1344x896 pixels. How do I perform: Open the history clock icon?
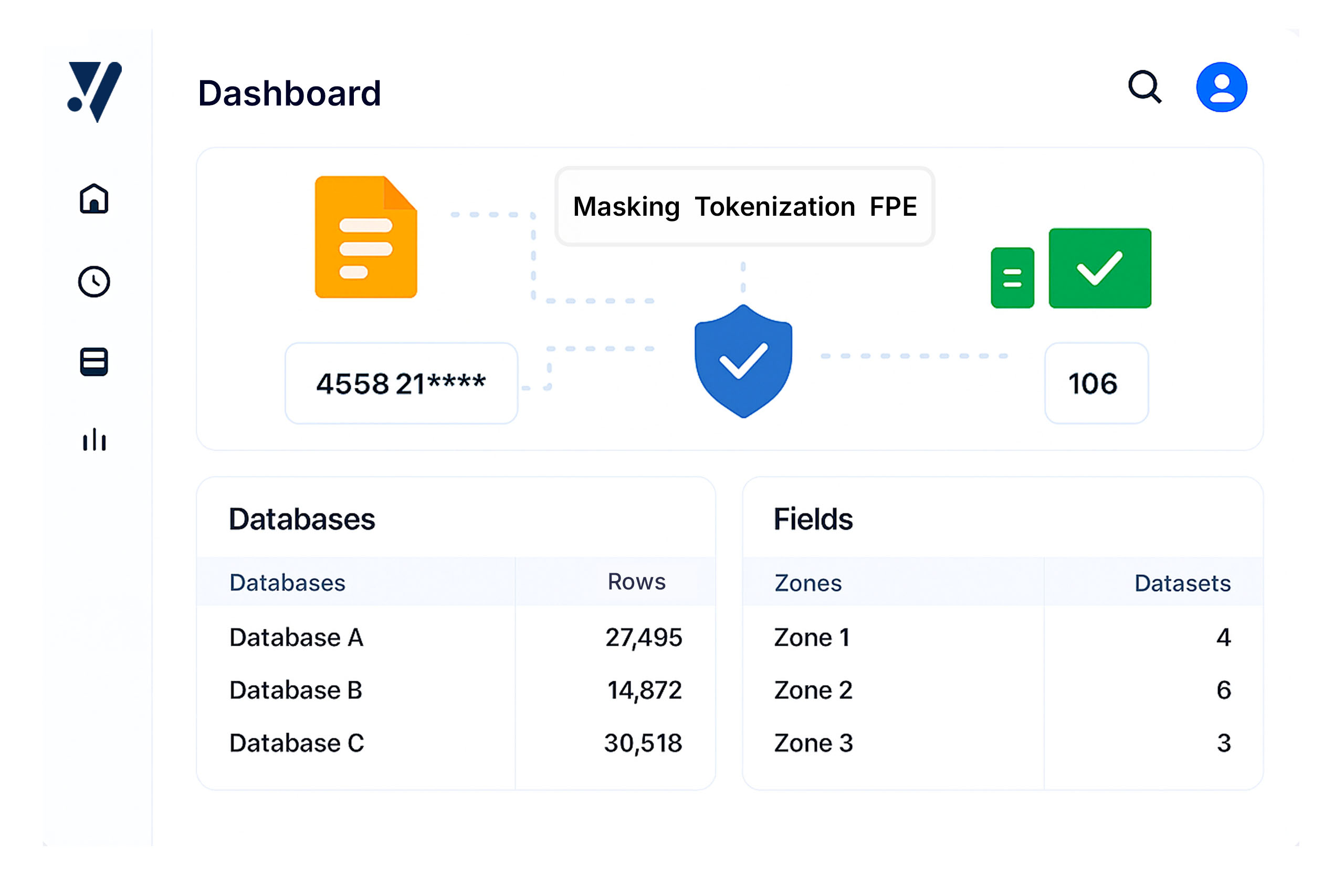[94, 281]
